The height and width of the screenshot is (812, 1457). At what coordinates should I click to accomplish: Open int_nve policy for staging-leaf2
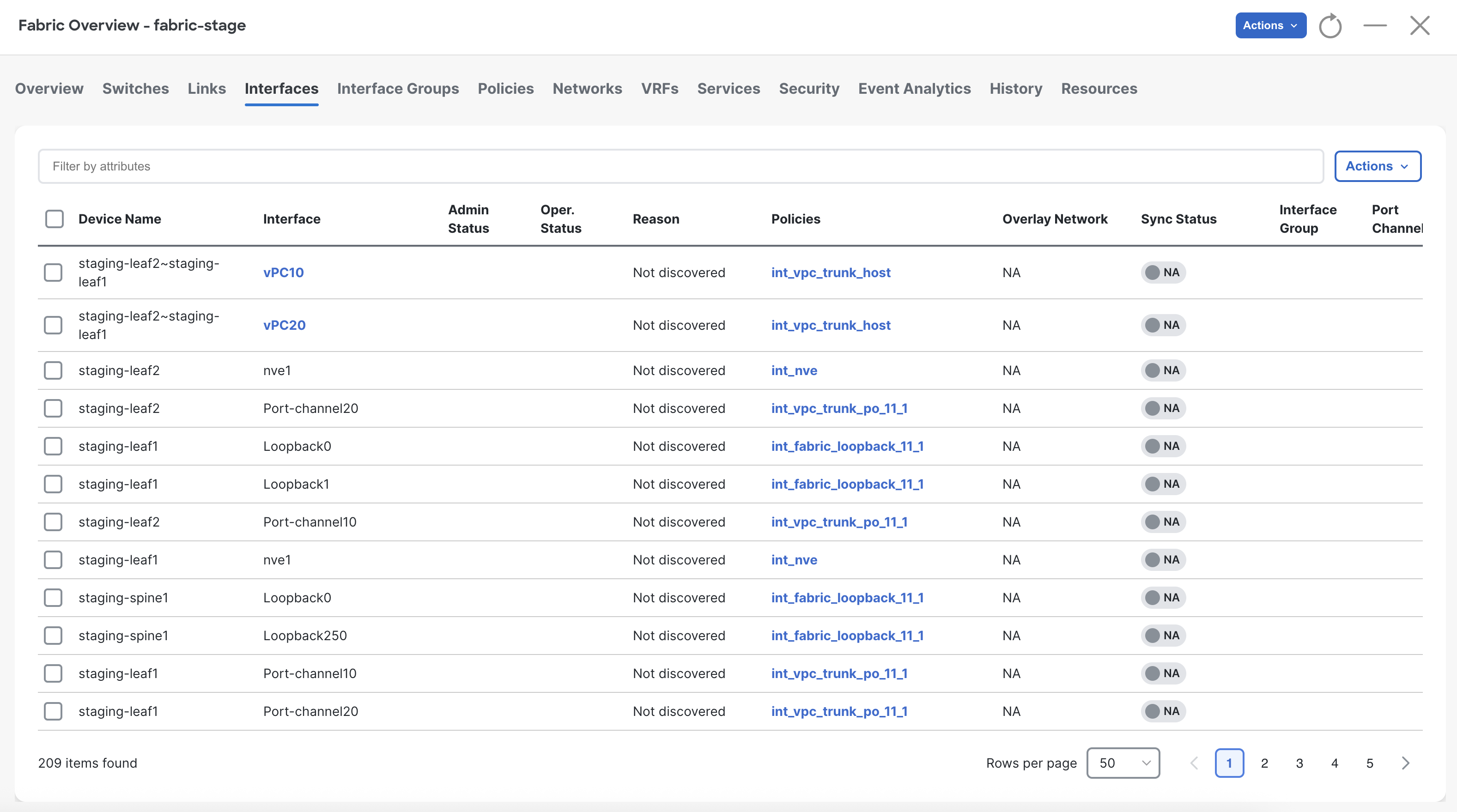click(794, 370)
